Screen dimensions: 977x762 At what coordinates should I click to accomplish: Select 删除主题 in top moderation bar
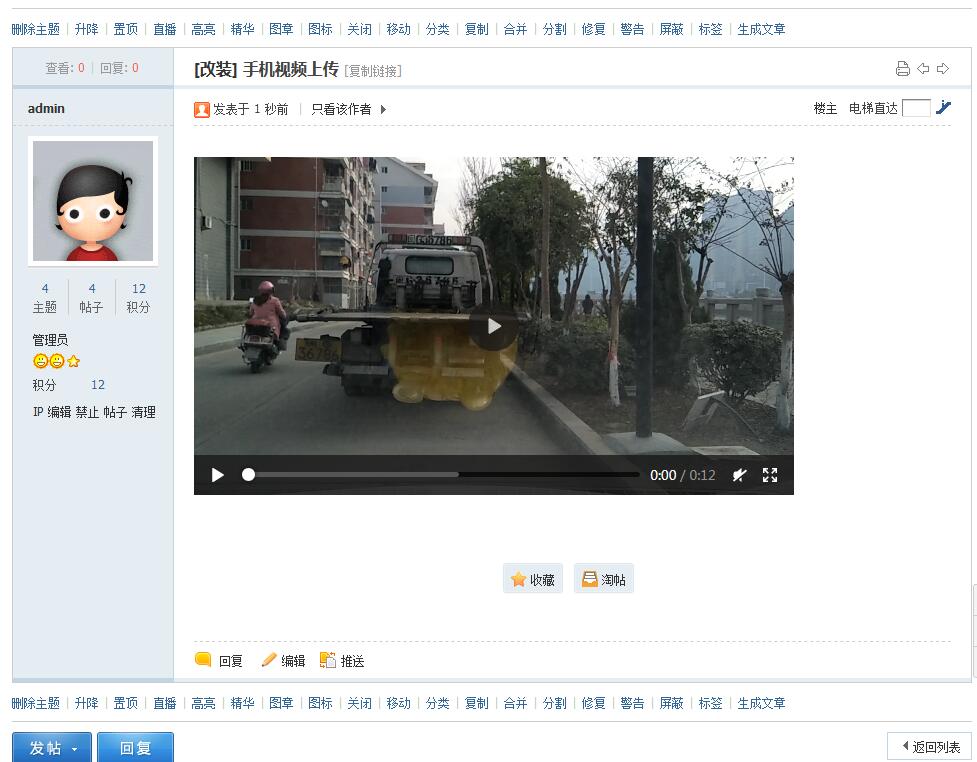tap(36, 29)
